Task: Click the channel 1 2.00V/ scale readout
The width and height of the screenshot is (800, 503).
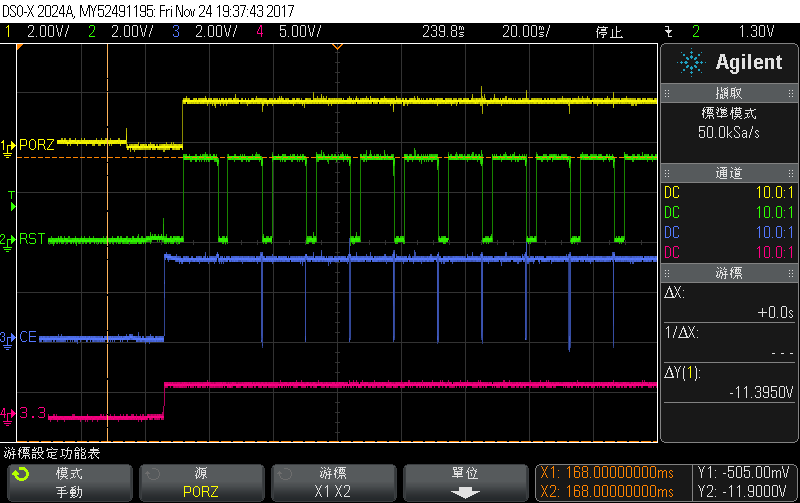Action: tap(48, 32)
